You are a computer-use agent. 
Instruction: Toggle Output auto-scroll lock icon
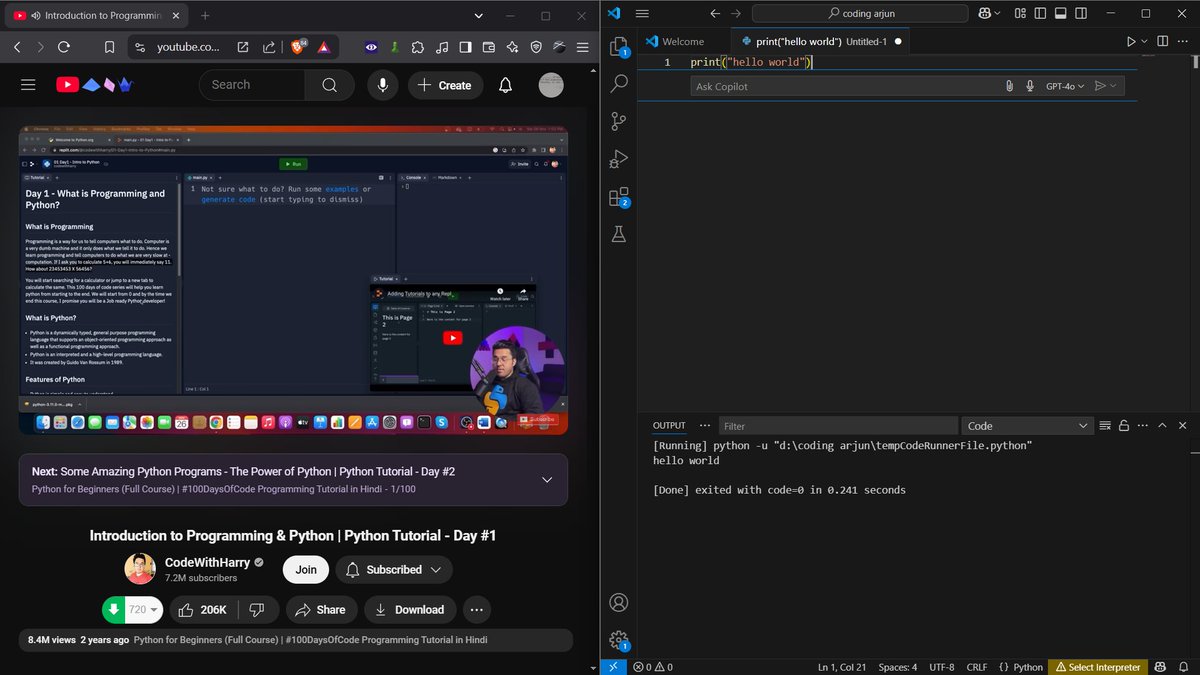click(1122, 425)
